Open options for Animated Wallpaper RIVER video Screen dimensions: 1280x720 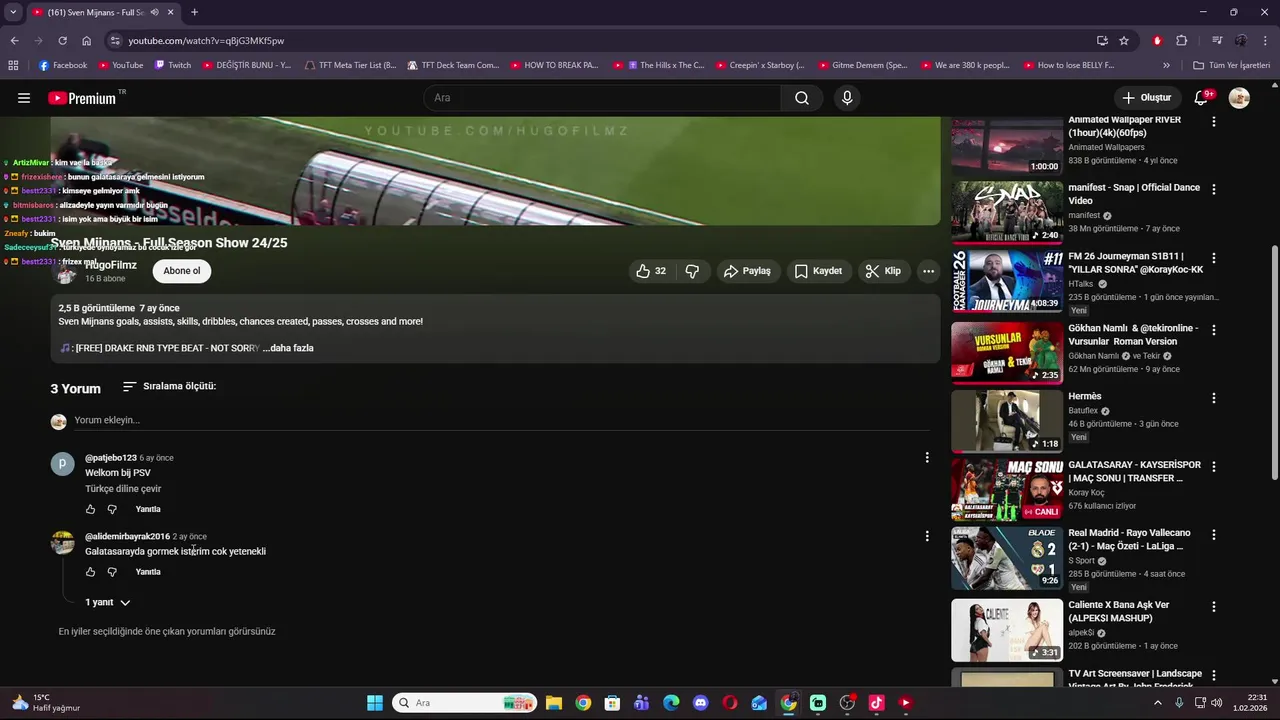coord(1214,121)
